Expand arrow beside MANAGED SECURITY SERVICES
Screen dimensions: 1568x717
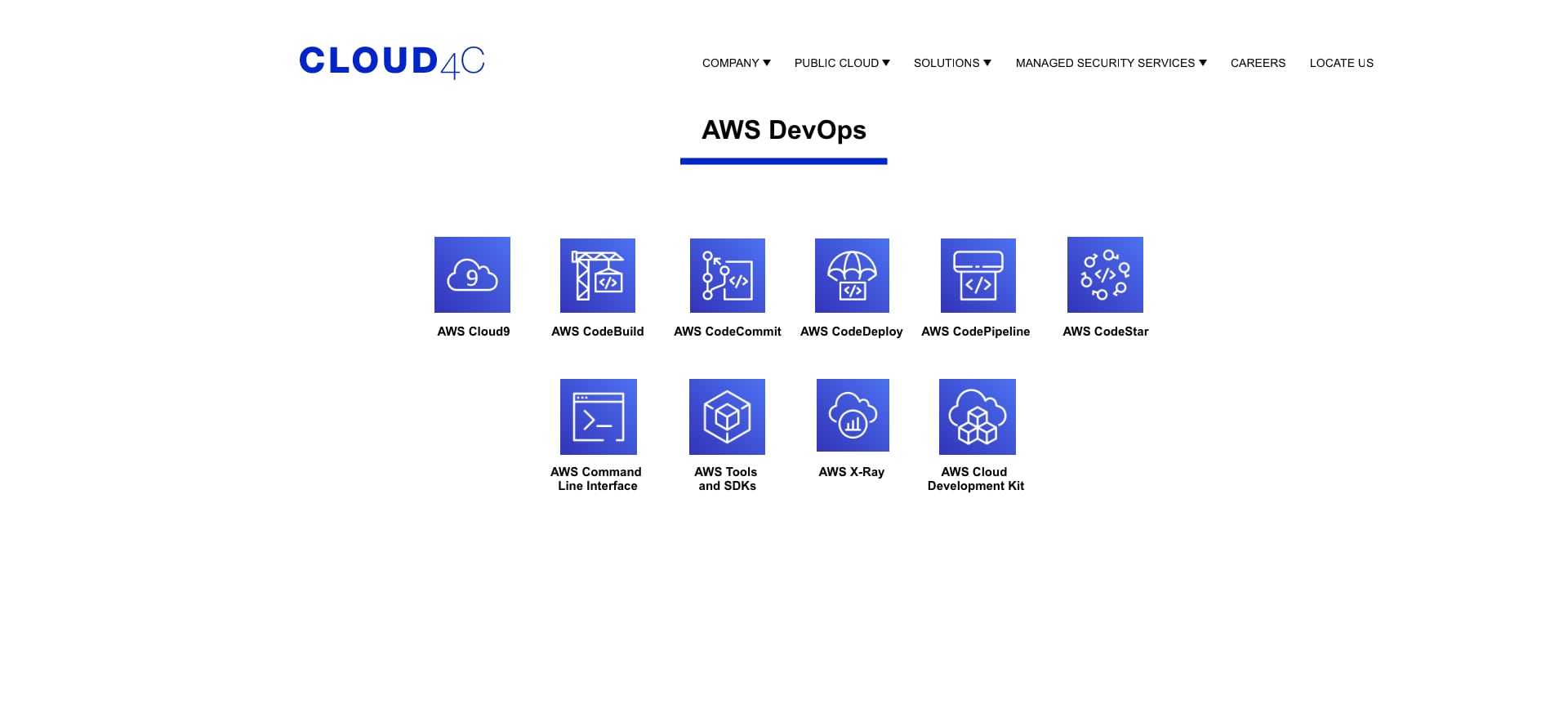(1203, 63)
